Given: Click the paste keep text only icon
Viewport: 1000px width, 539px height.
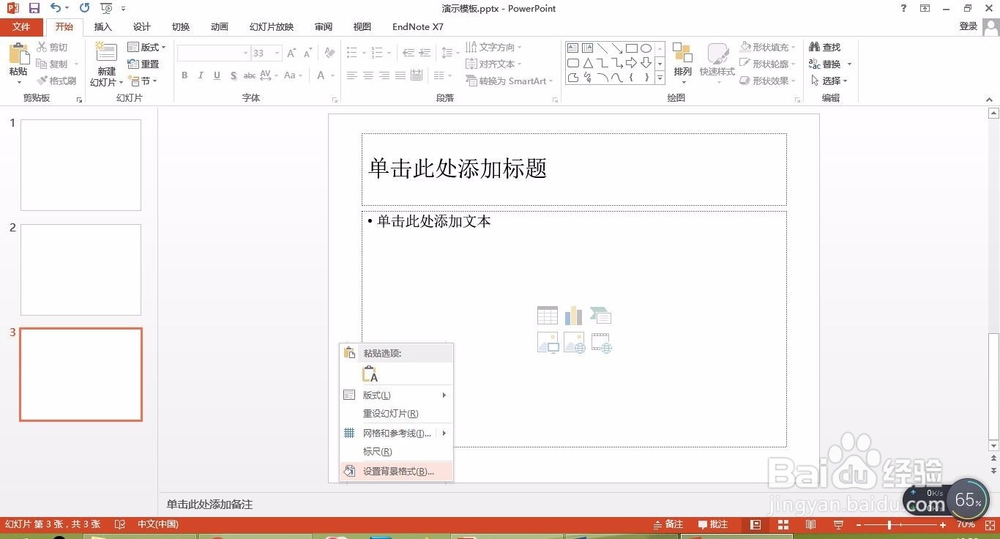Looking at the screenshot, I should click(370, 374).
